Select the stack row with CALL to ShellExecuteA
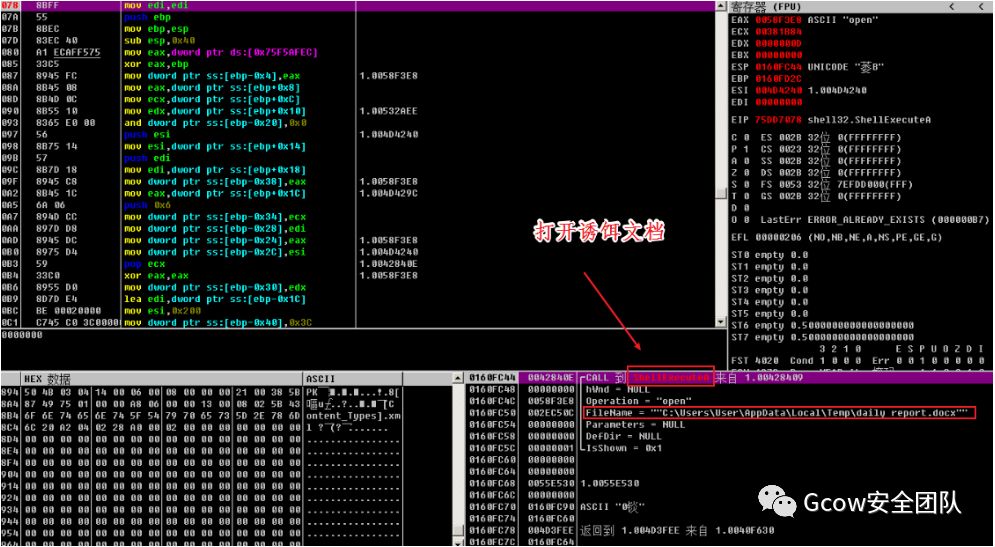This screenshot has height=547, width=995. coord(730,378)
